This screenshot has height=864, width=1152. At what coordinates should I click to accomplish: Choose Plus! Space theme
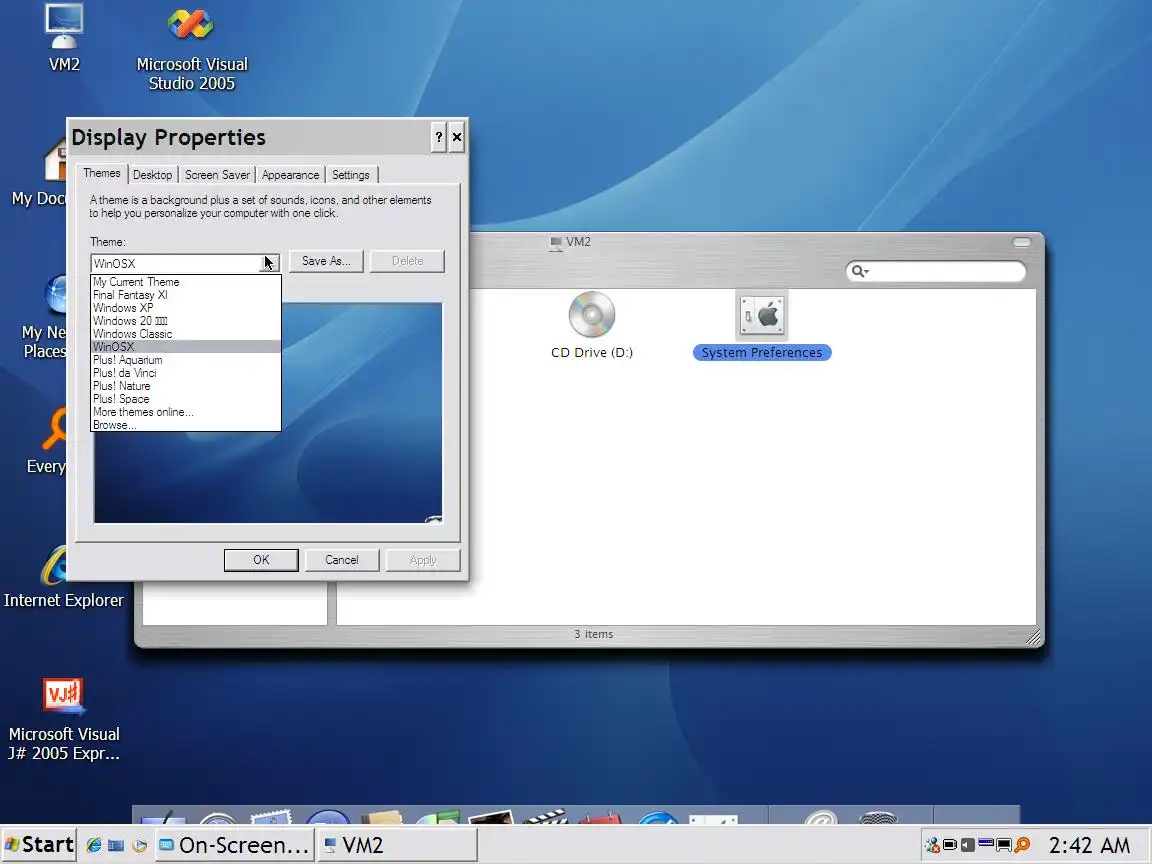tap(185, 399)
